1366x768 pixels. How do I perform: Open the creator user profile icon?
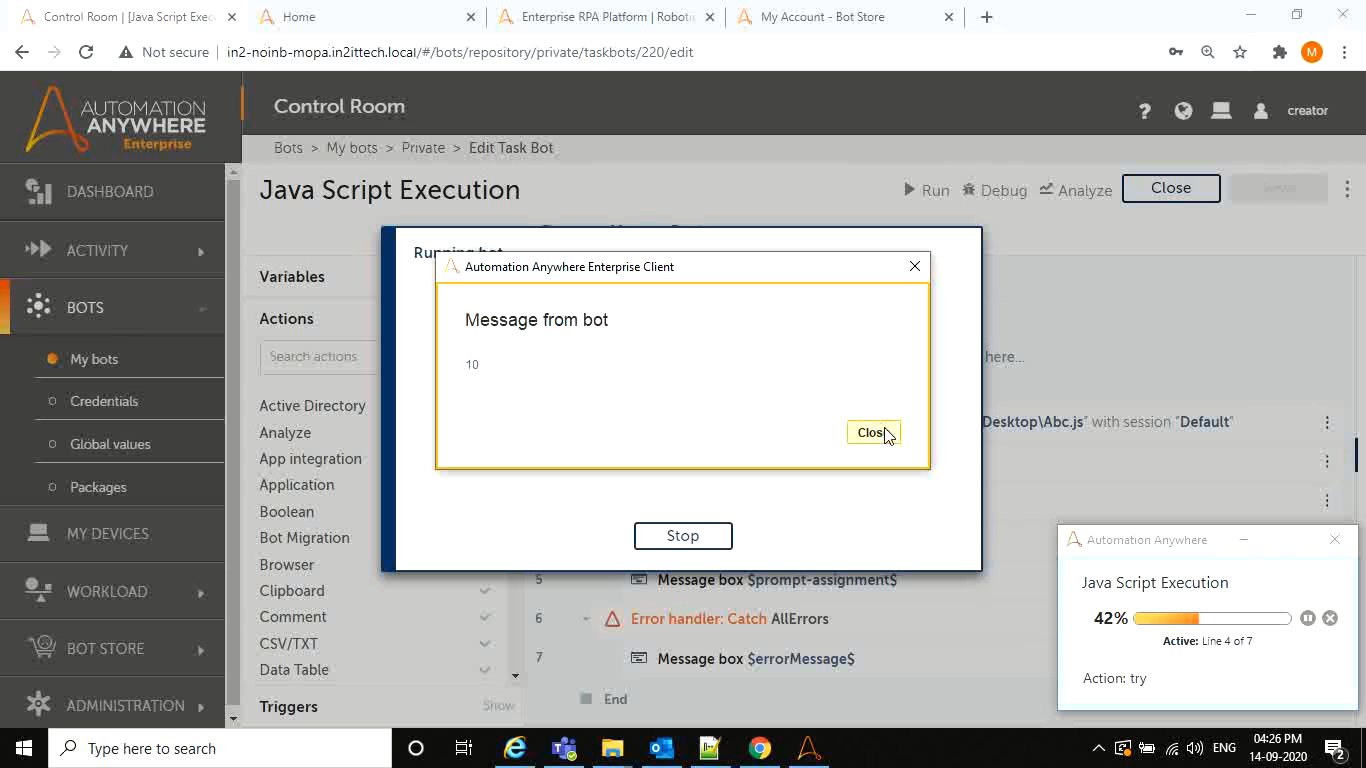1261,111
